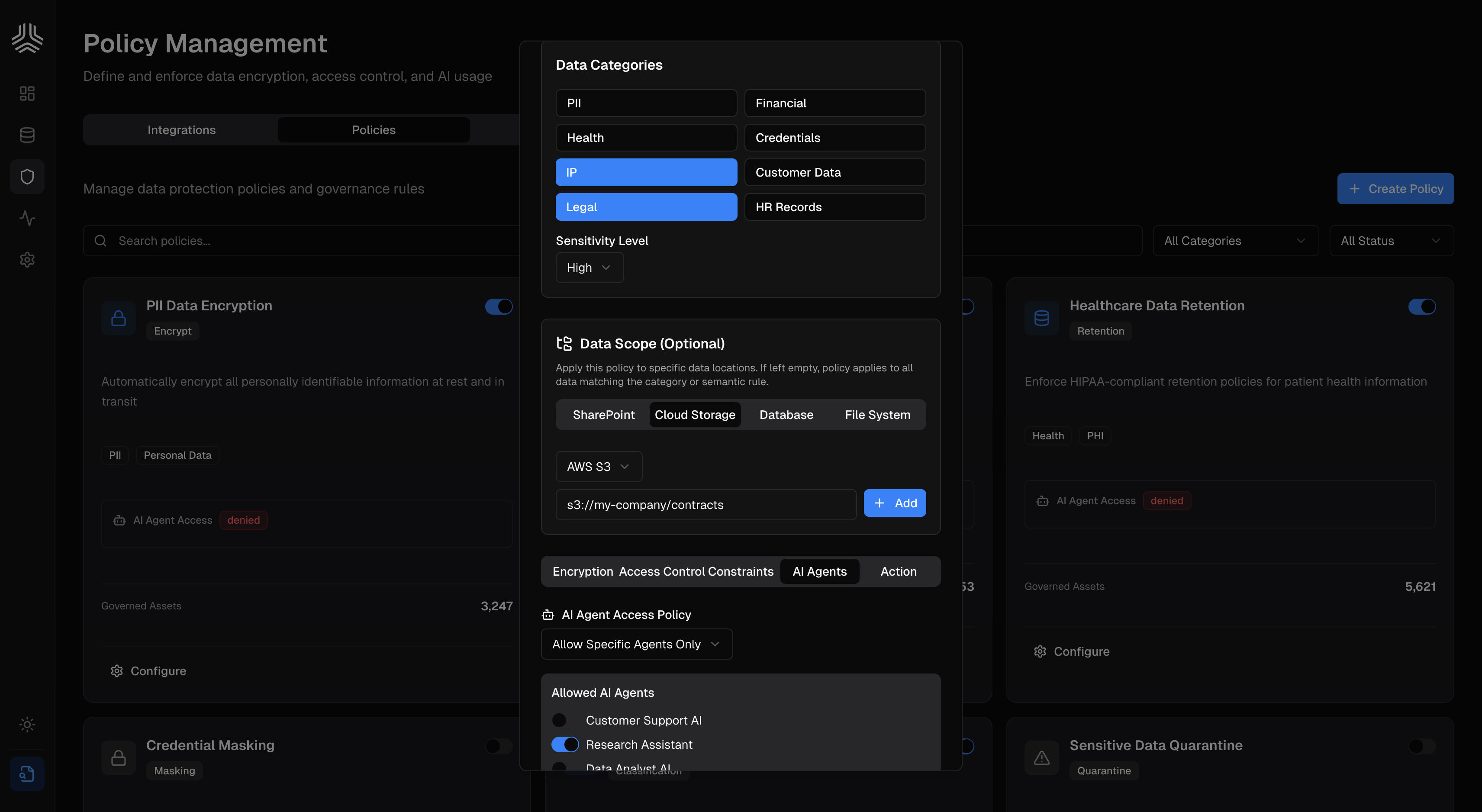The width and height of the screenshot is (1482, 812).
Task: Select the PII data category
Action: pos(646,103)
